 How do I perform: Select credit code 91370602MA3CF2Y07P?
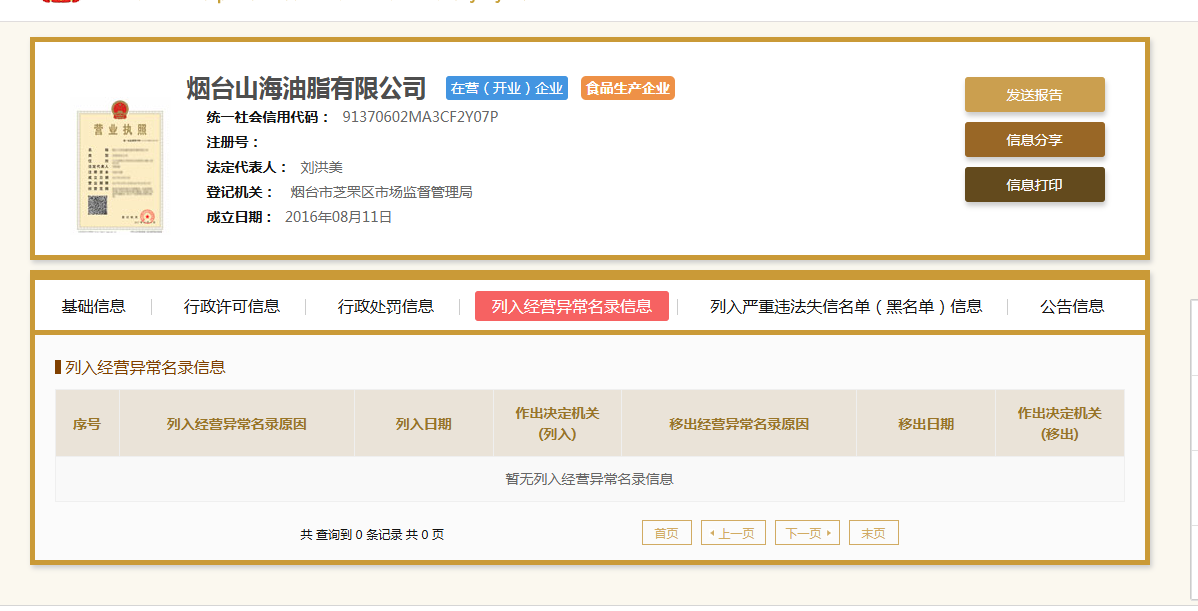pos(420,117)
